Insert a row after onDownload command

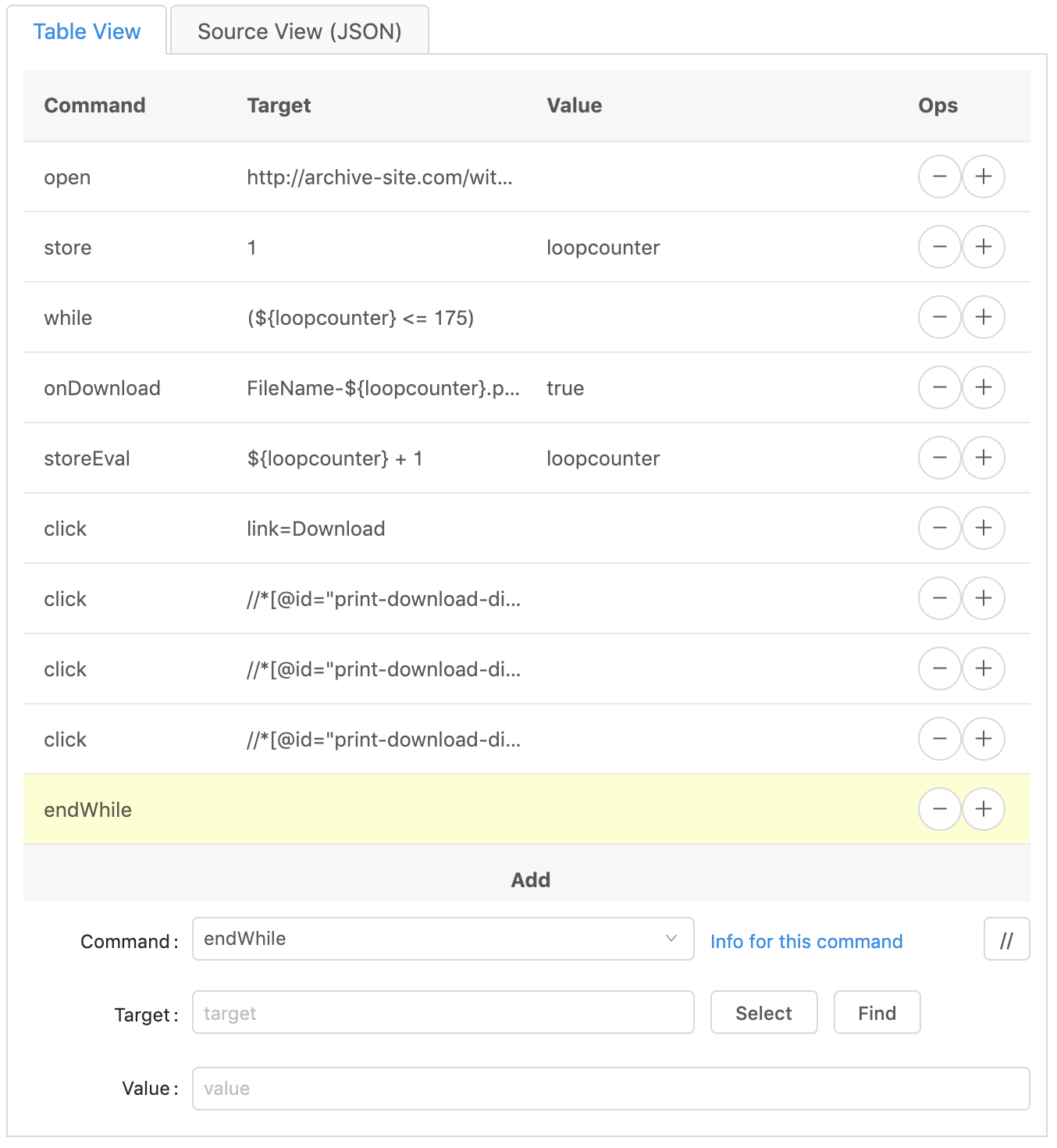click(983, 387)
